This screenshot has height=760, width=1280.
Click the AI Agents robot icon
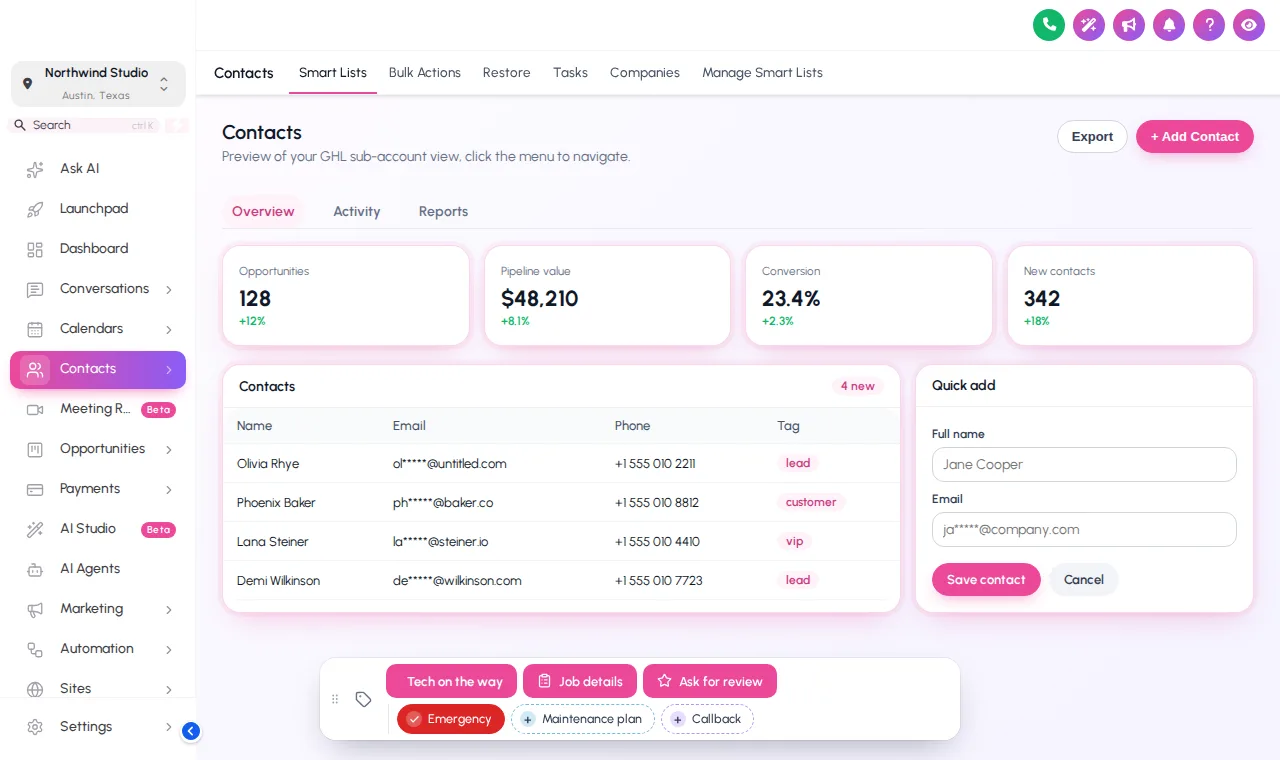(35, 569)
